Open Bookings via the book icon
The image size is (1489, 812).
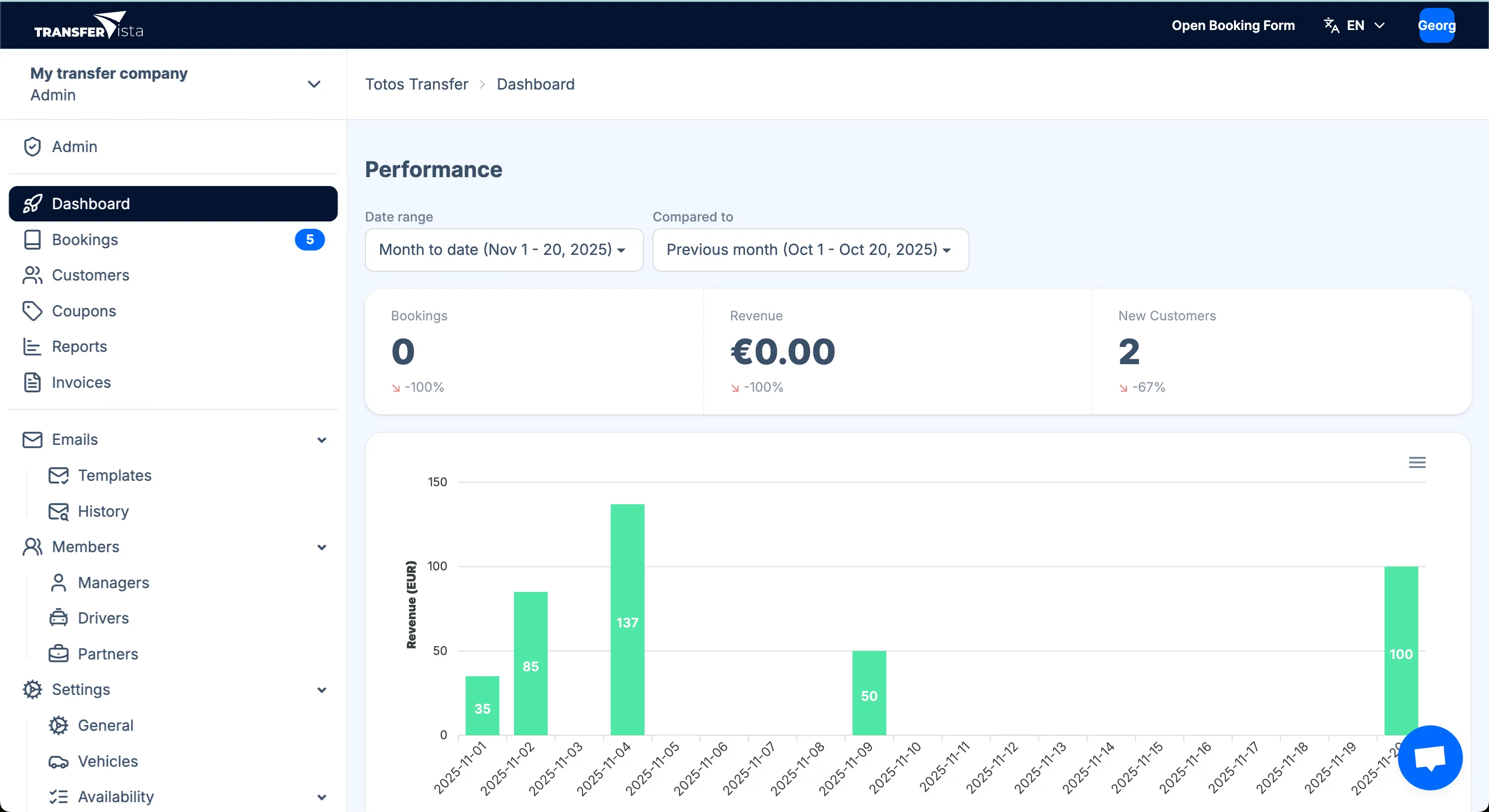coord(32,240)
